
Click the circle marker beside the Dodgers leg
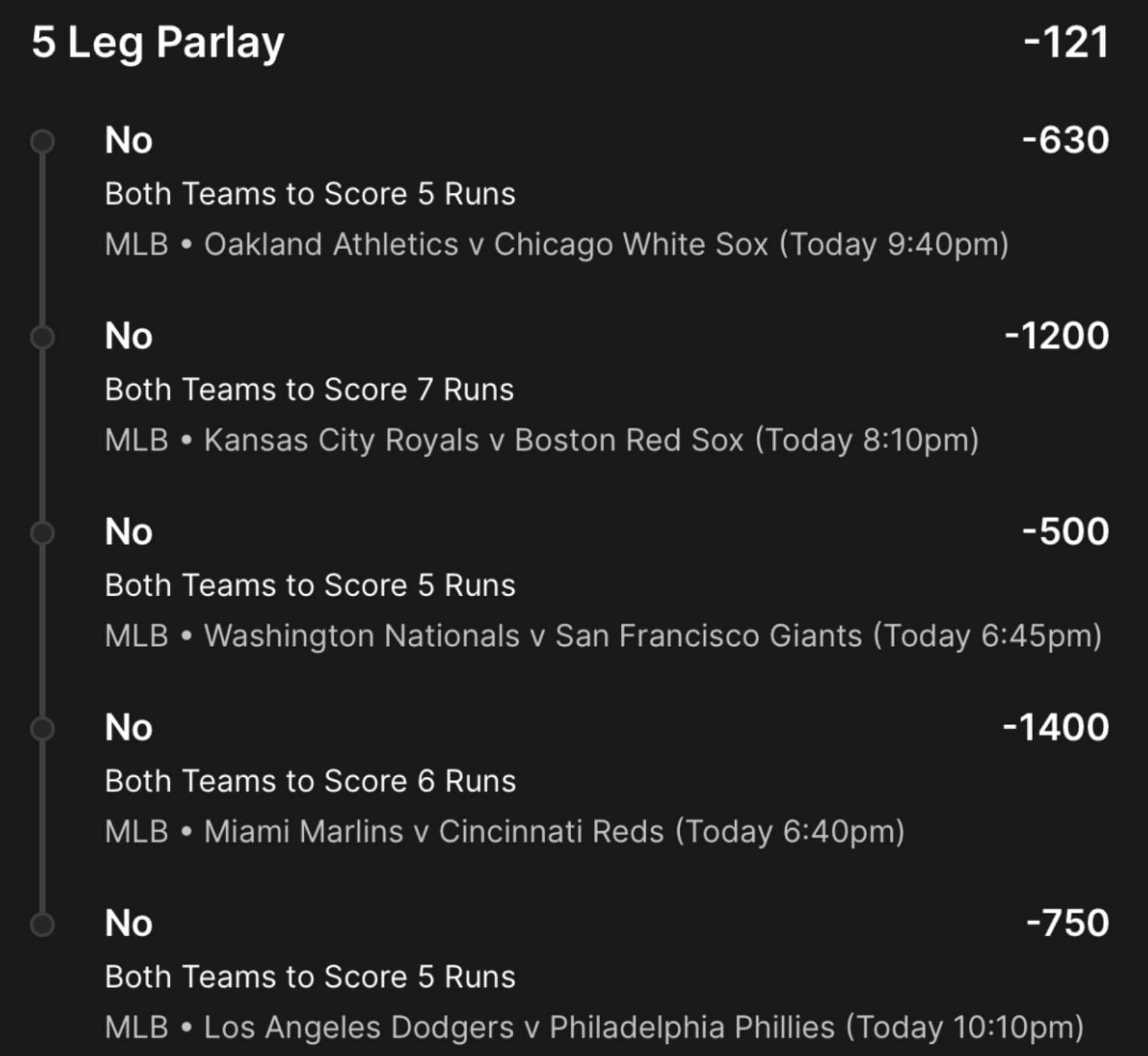pyautogui.click(x=42, y=924)
